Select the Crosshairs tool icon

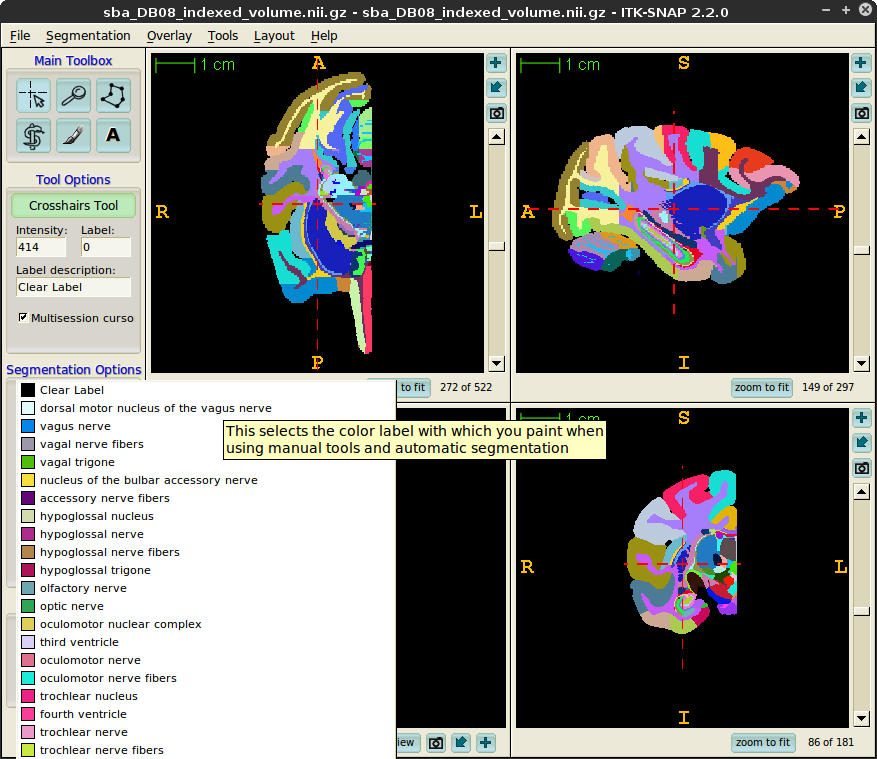click(34, 96)
